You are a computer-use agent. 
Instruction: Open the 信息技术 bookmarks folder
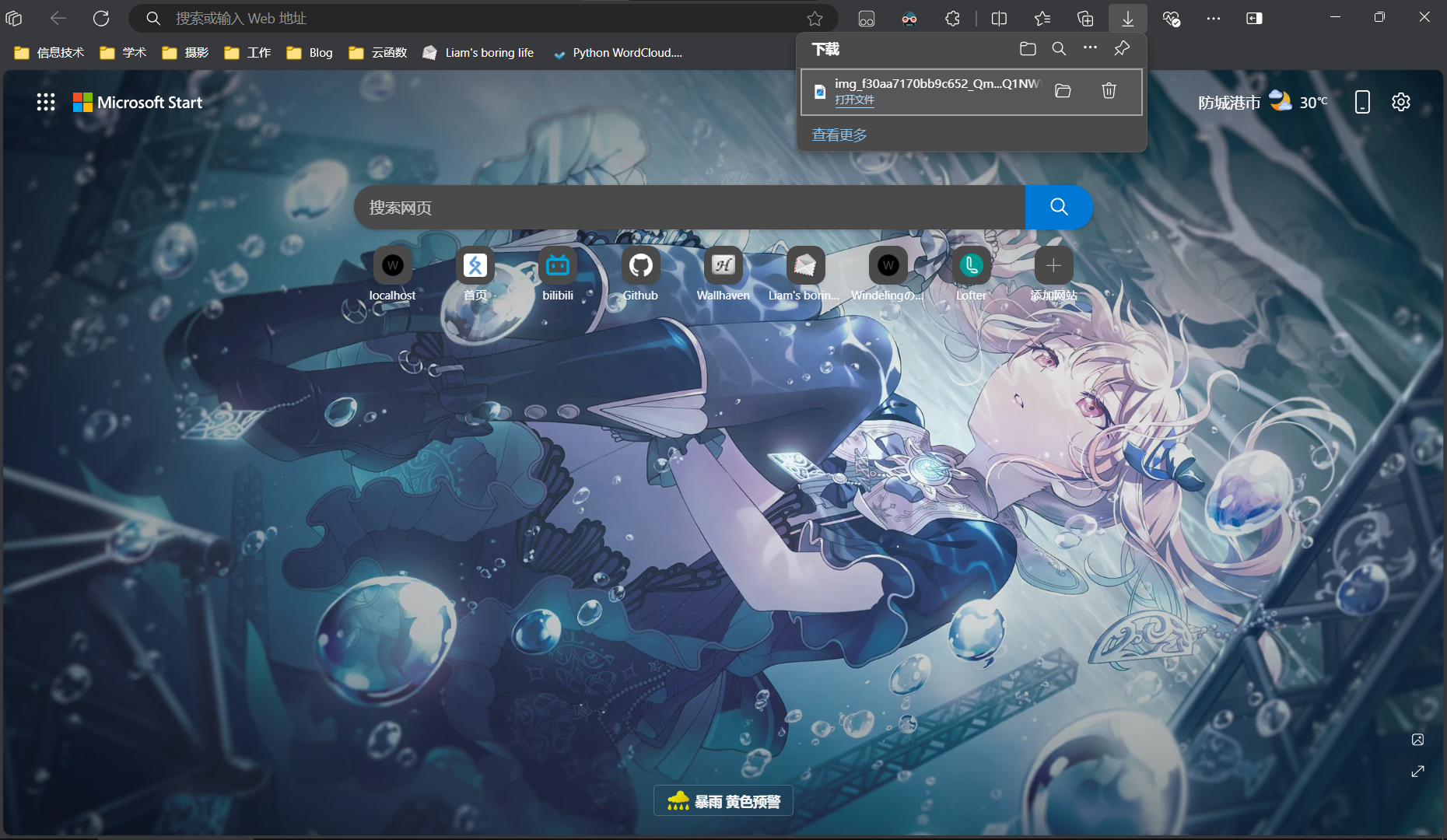click(49, 52)
